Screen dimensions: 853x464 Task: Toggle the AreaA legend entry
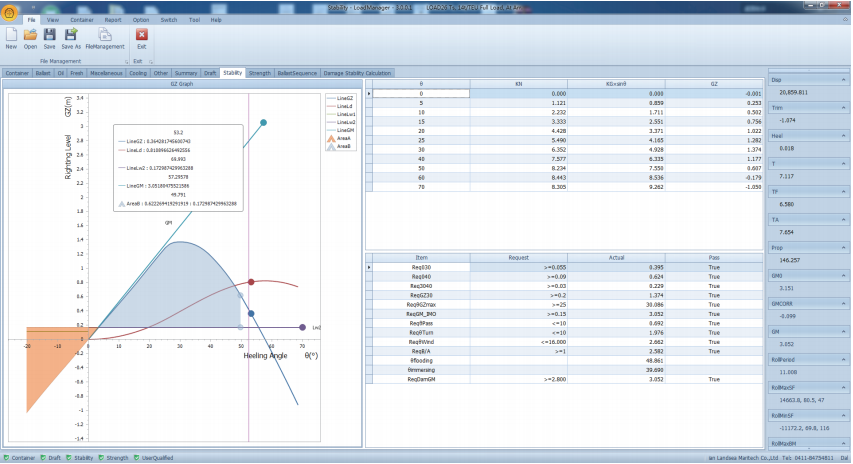pos(340,139)
